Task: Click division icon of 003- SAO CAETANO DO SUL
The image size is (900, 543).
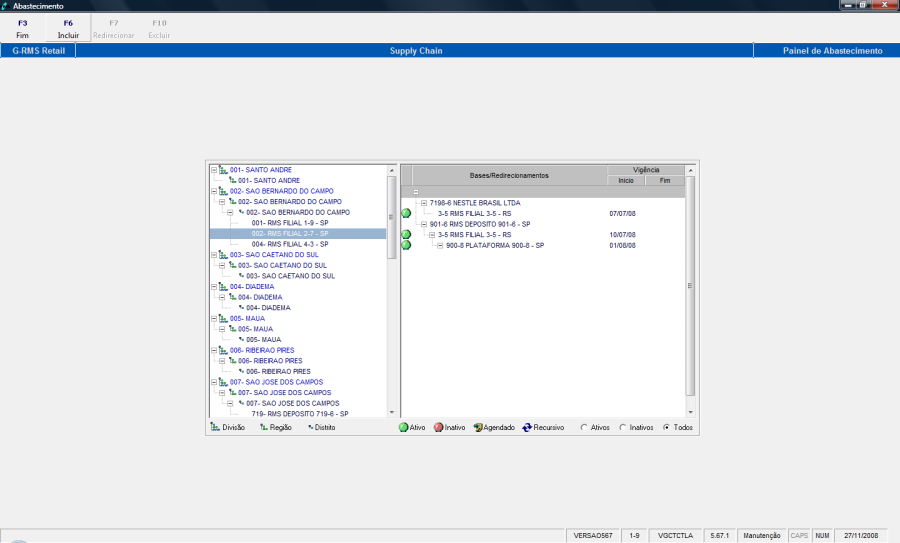Action: [x=223, y=255]
